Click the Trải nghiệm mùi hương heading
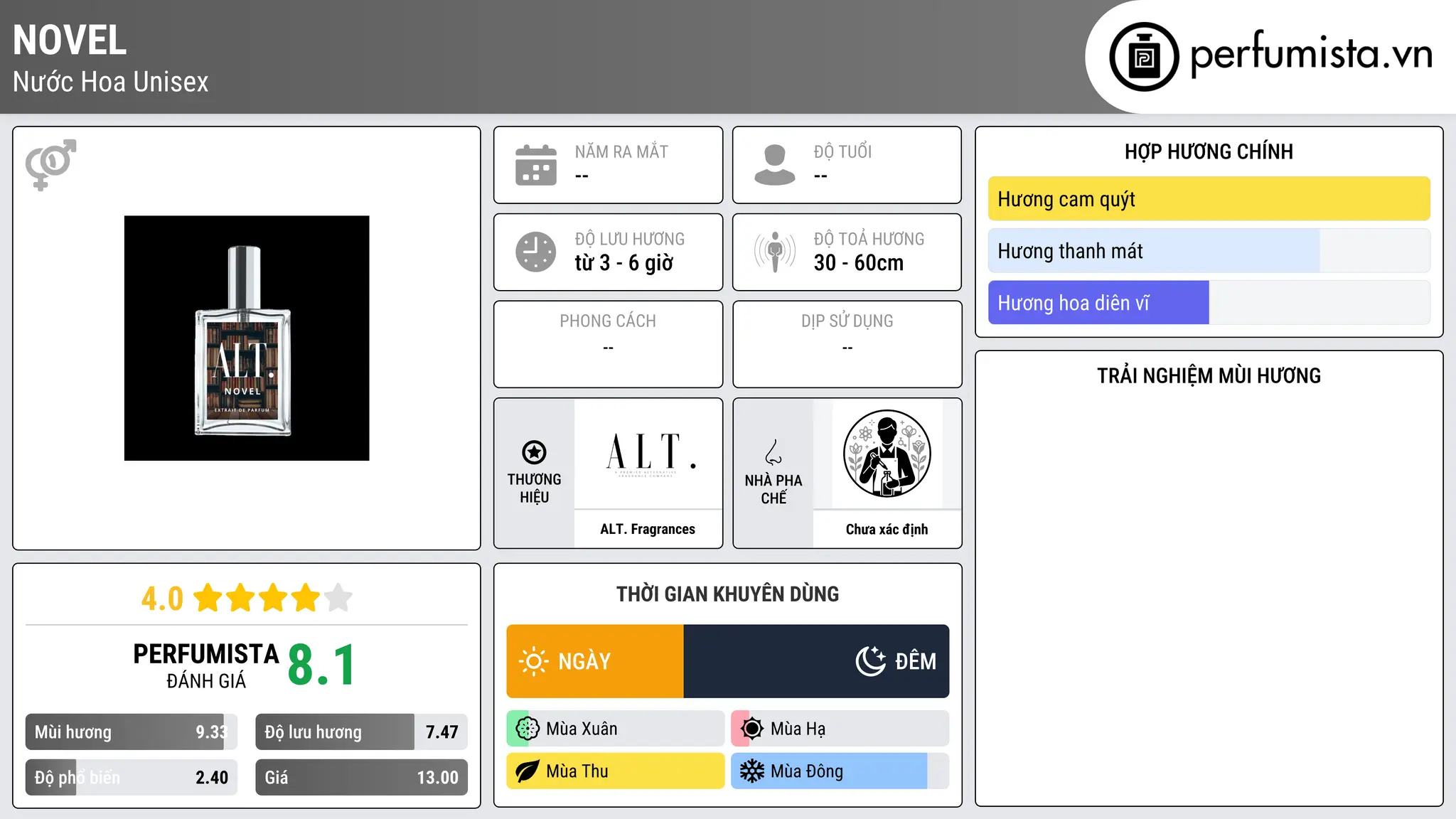1456x819 pixels. tap(1209, 375)
